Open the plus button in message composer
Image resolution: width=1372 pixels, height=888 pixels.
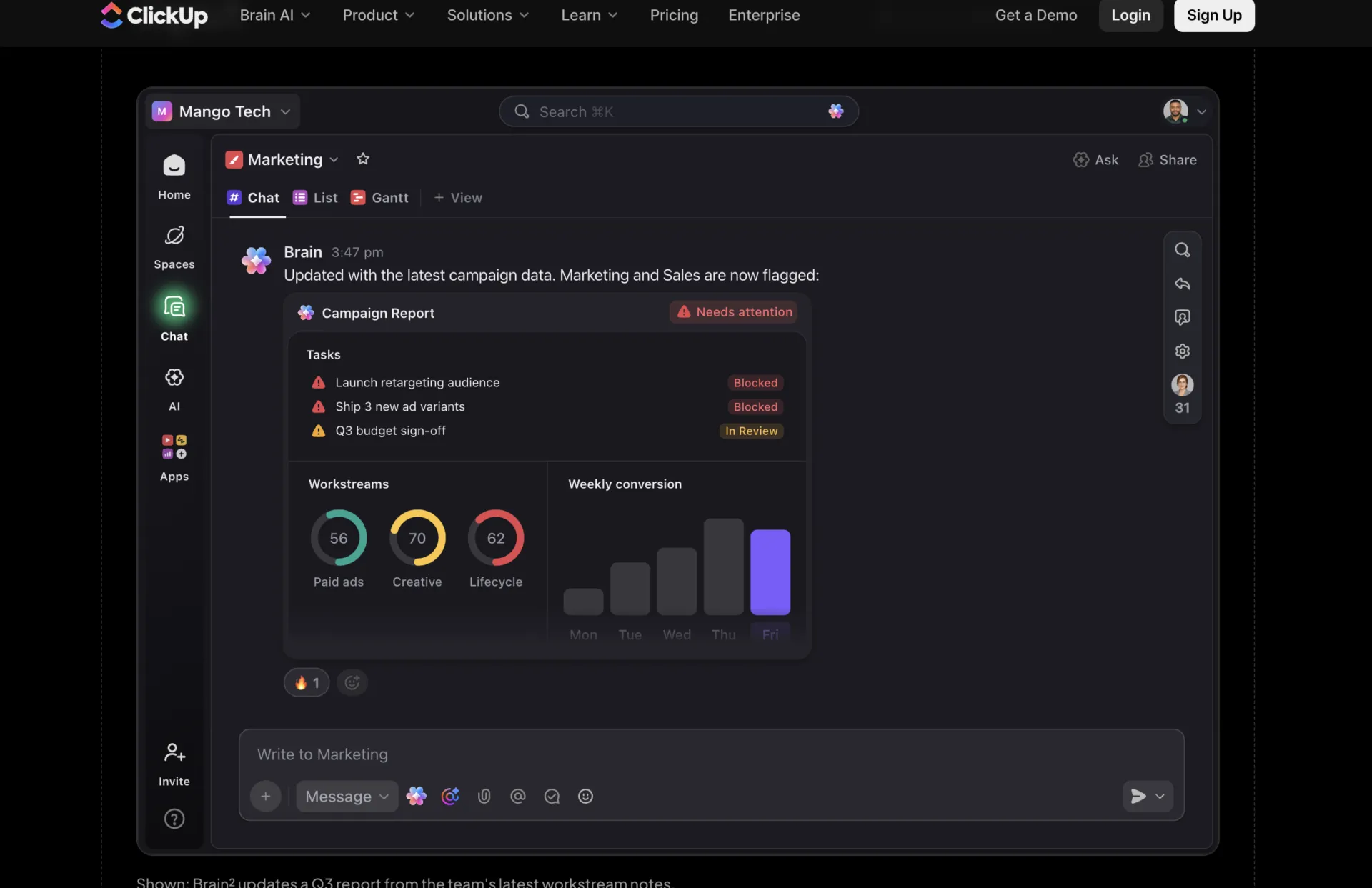coord(266,796)
